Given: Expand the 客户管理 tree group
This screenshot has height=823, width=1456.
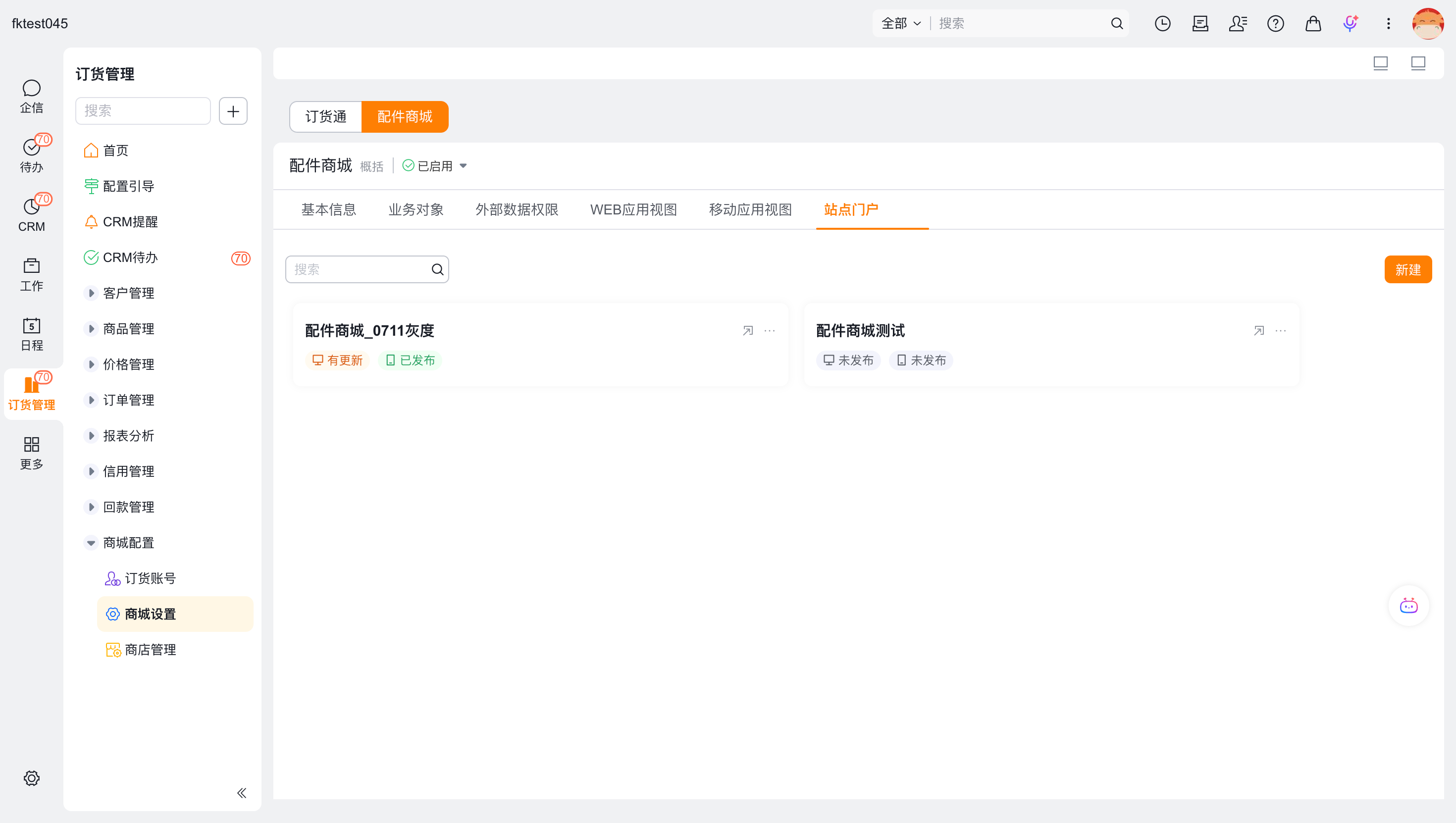Looking at the screenshot, I should click(x=91, y=293).
